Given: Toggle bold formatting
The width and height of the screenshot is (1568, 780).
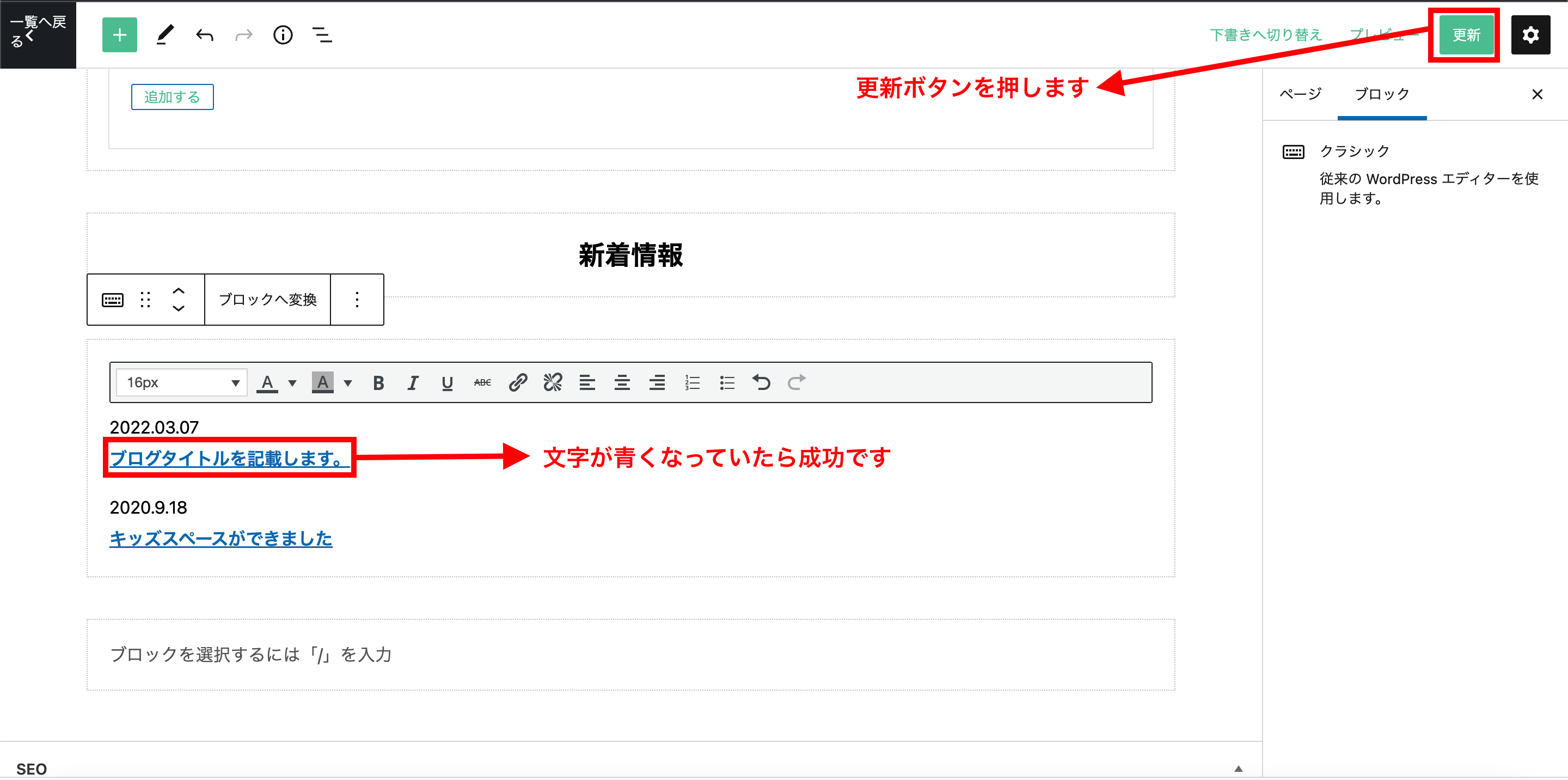Looking at the screenshot, I should tap(378, 382).
